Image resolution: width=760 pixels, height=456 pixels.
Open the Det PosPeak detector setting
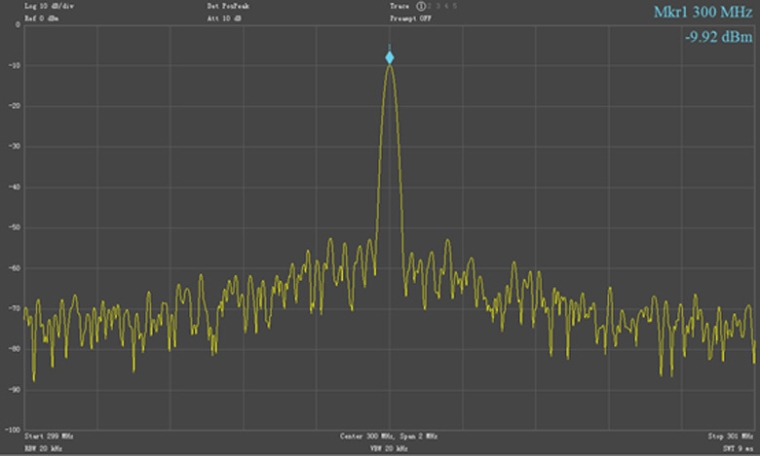click(x=226, y=6)
